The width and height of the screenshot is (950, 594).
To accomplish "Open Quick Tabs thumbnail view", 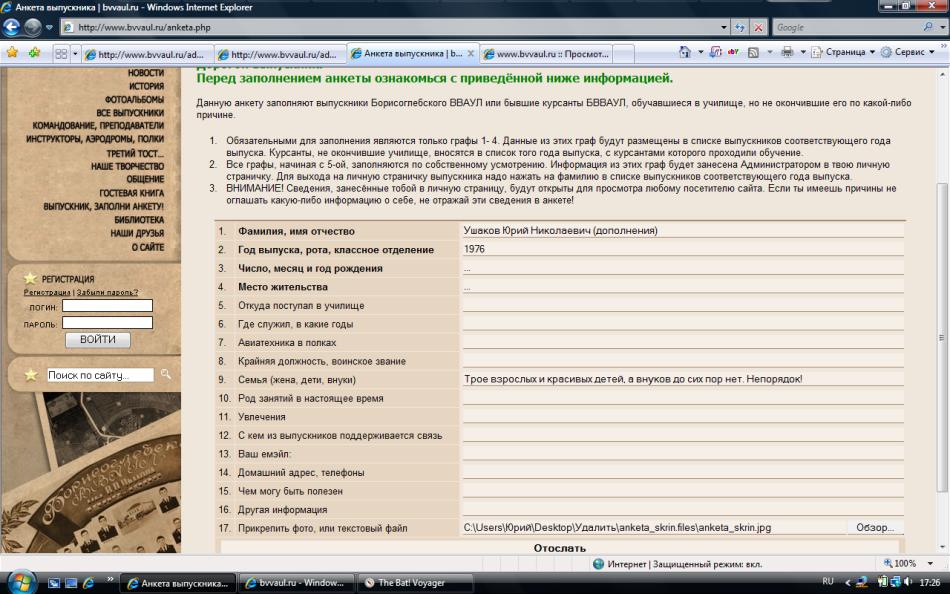I will [61, 54].
